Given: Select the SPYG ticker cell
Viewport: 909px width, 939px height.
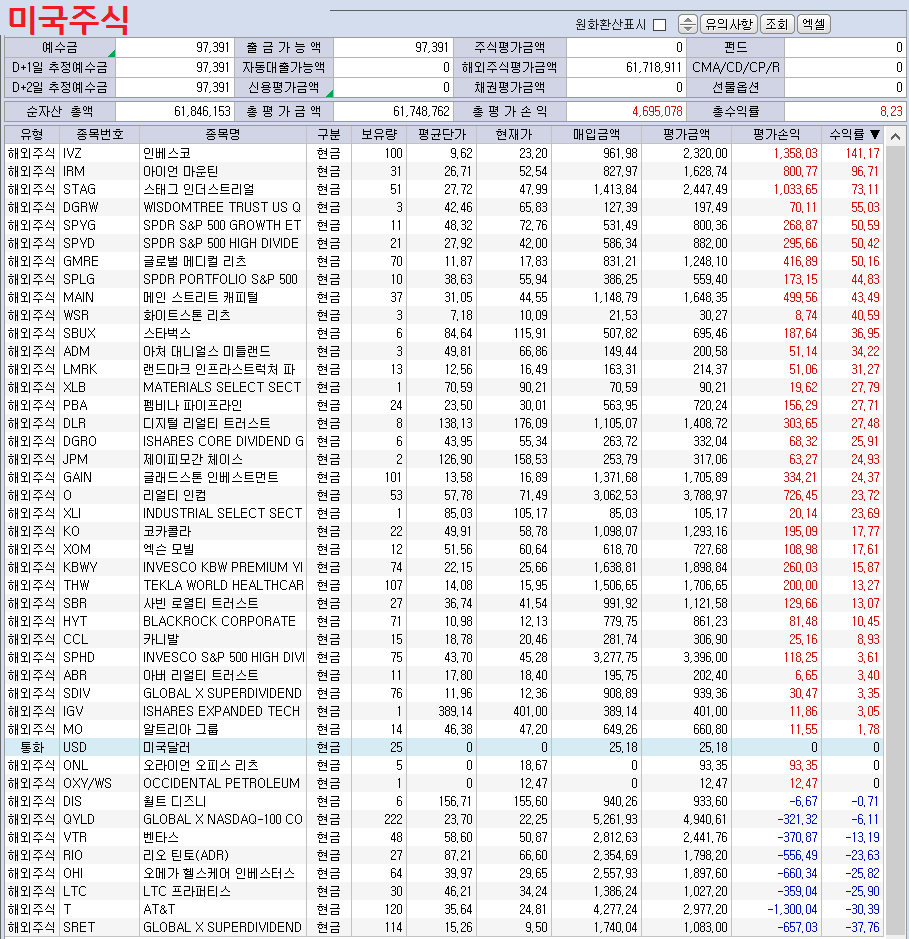Looking at the screenshot, I should (99, 225).
